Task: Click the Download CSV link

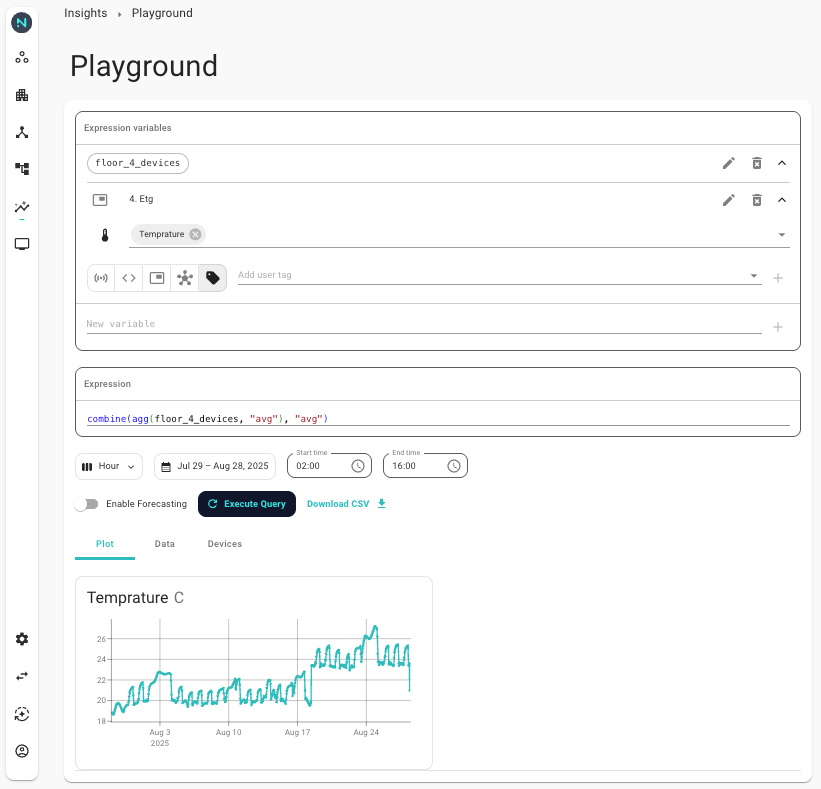Action: [x=346, y=504]
